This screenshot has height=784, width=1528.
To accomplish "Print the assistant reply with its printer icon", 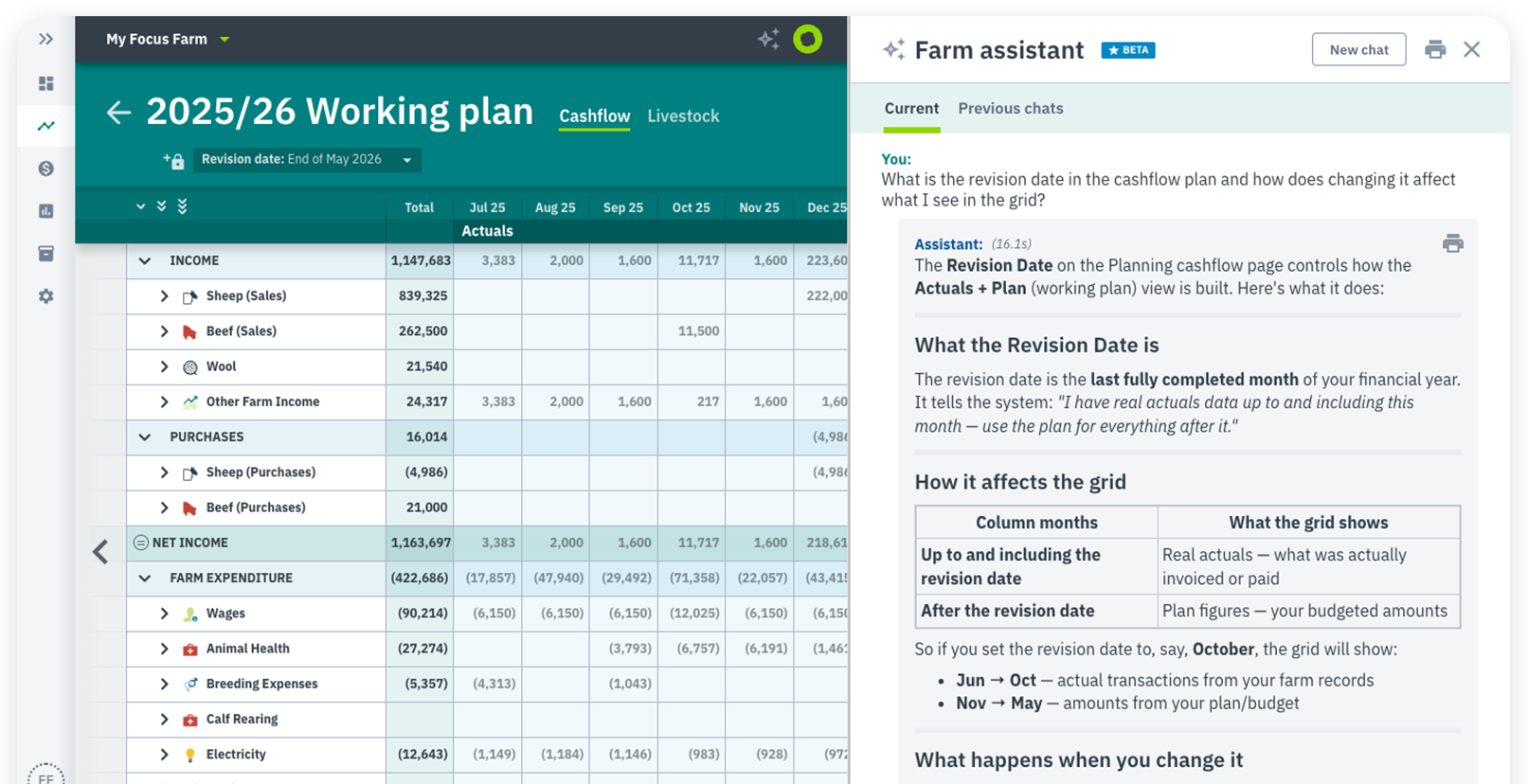I will click(1452, 244).
